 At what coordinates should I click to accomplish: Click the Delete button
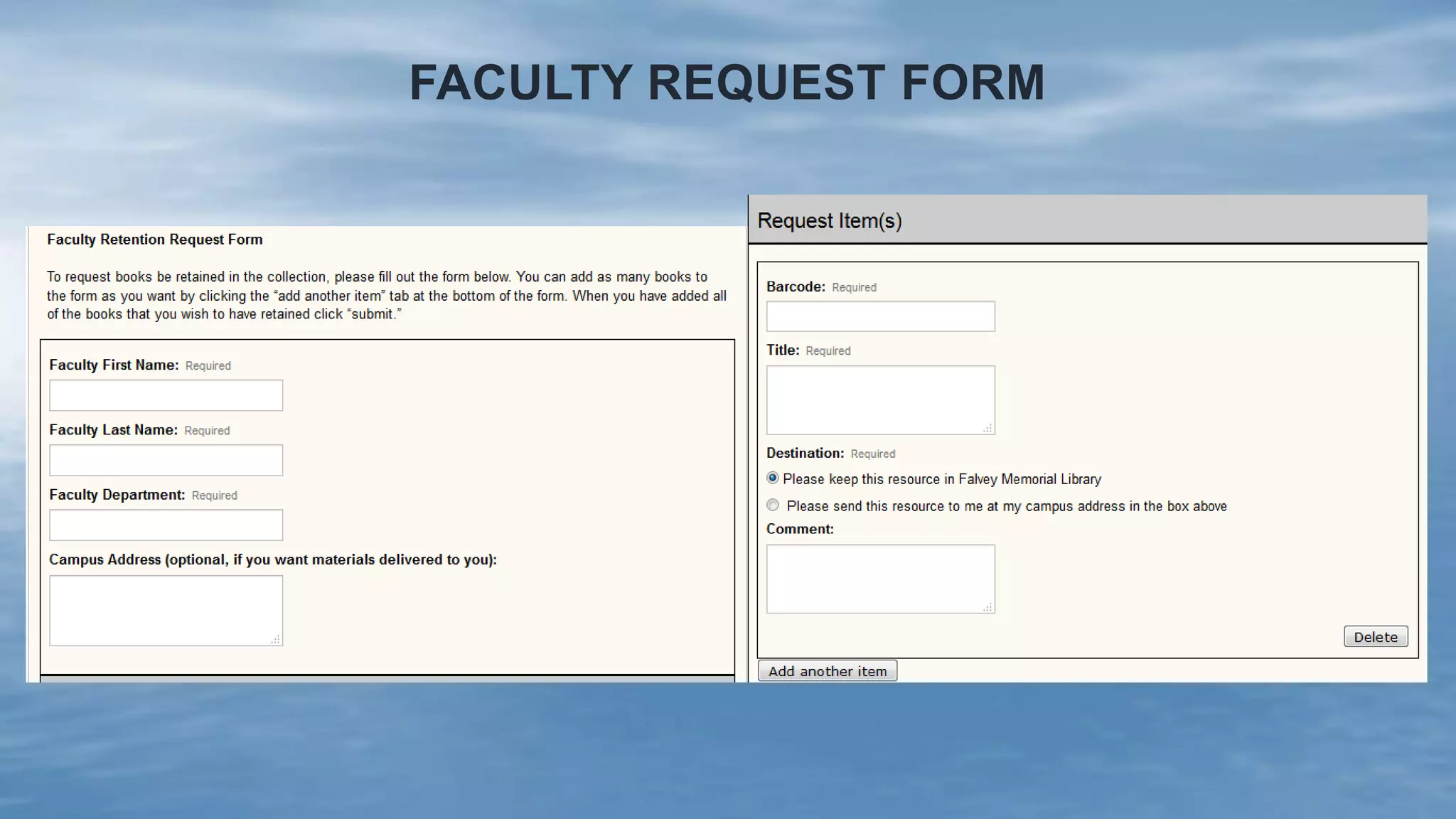click(x=1376, y=637)
